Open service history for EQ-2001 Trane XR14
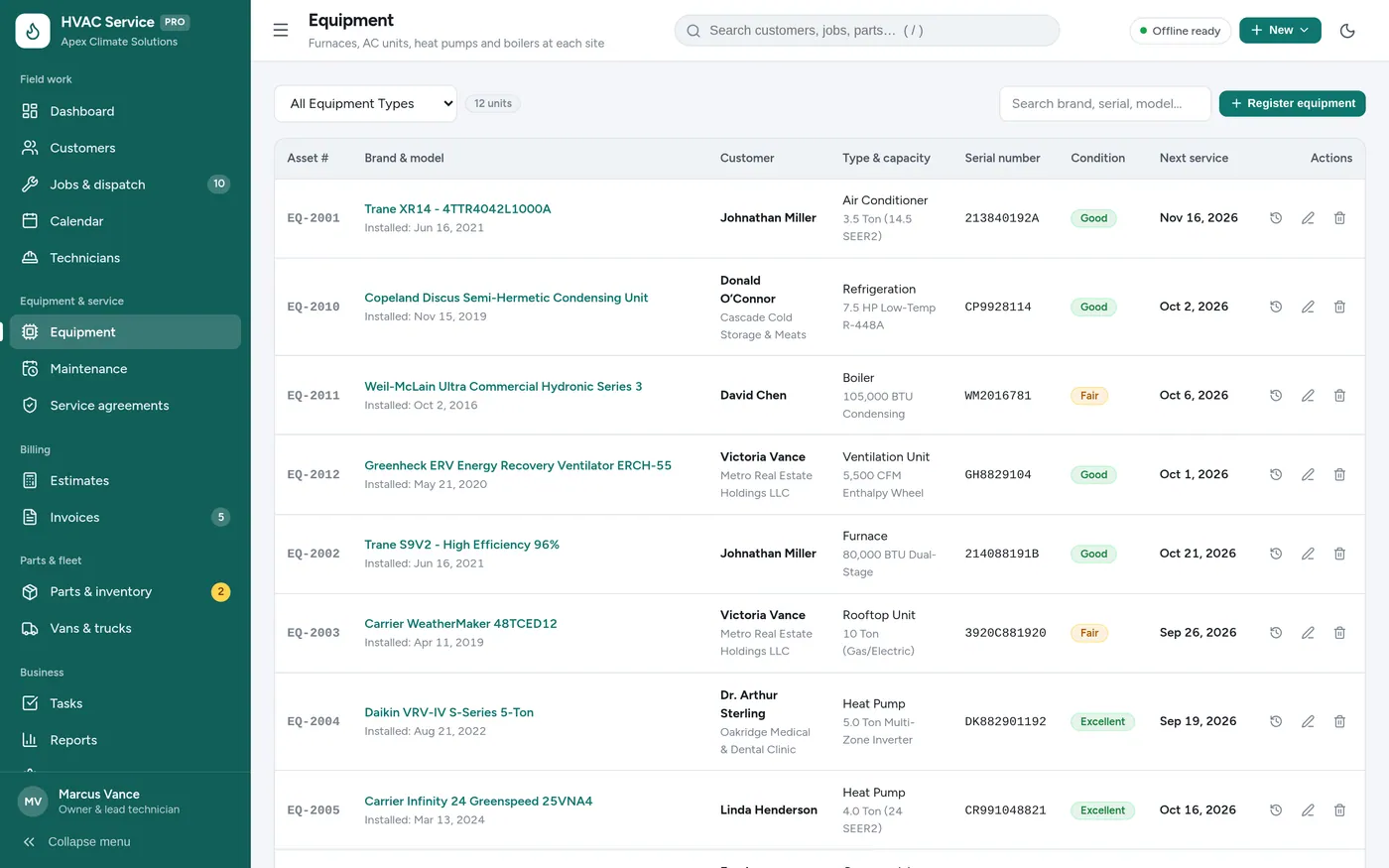1389x868 pixels. 1276,218
